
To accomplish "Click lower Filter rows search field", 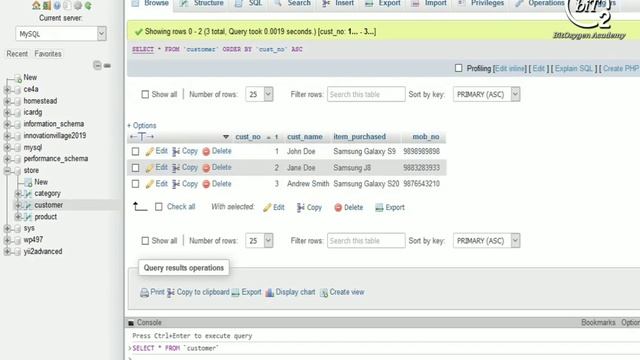I will 366,241.
